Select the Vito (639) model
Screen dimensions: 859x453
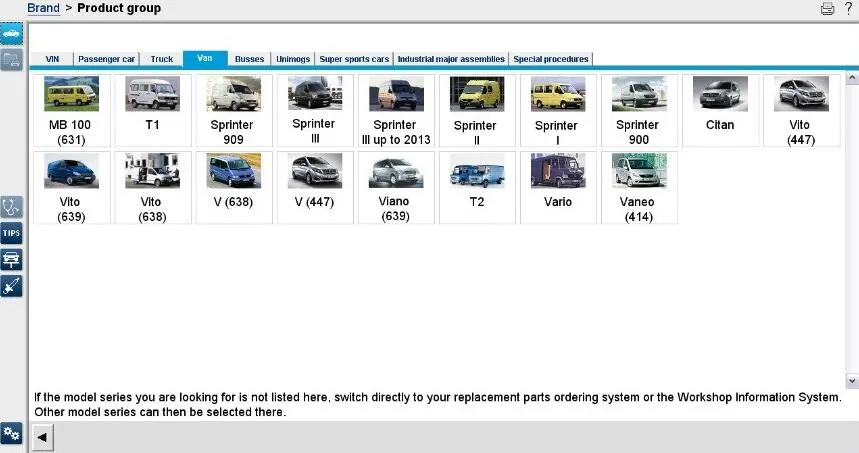point(71,188)
